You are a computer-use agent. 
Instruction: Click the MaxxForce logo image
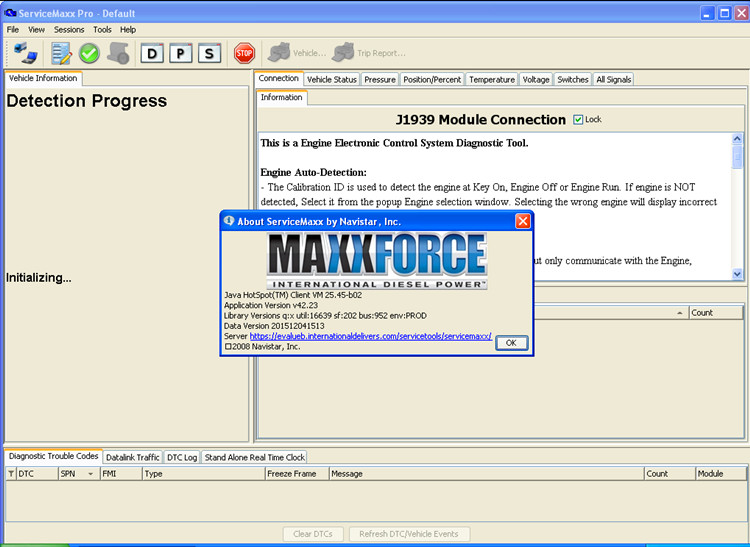377,261
